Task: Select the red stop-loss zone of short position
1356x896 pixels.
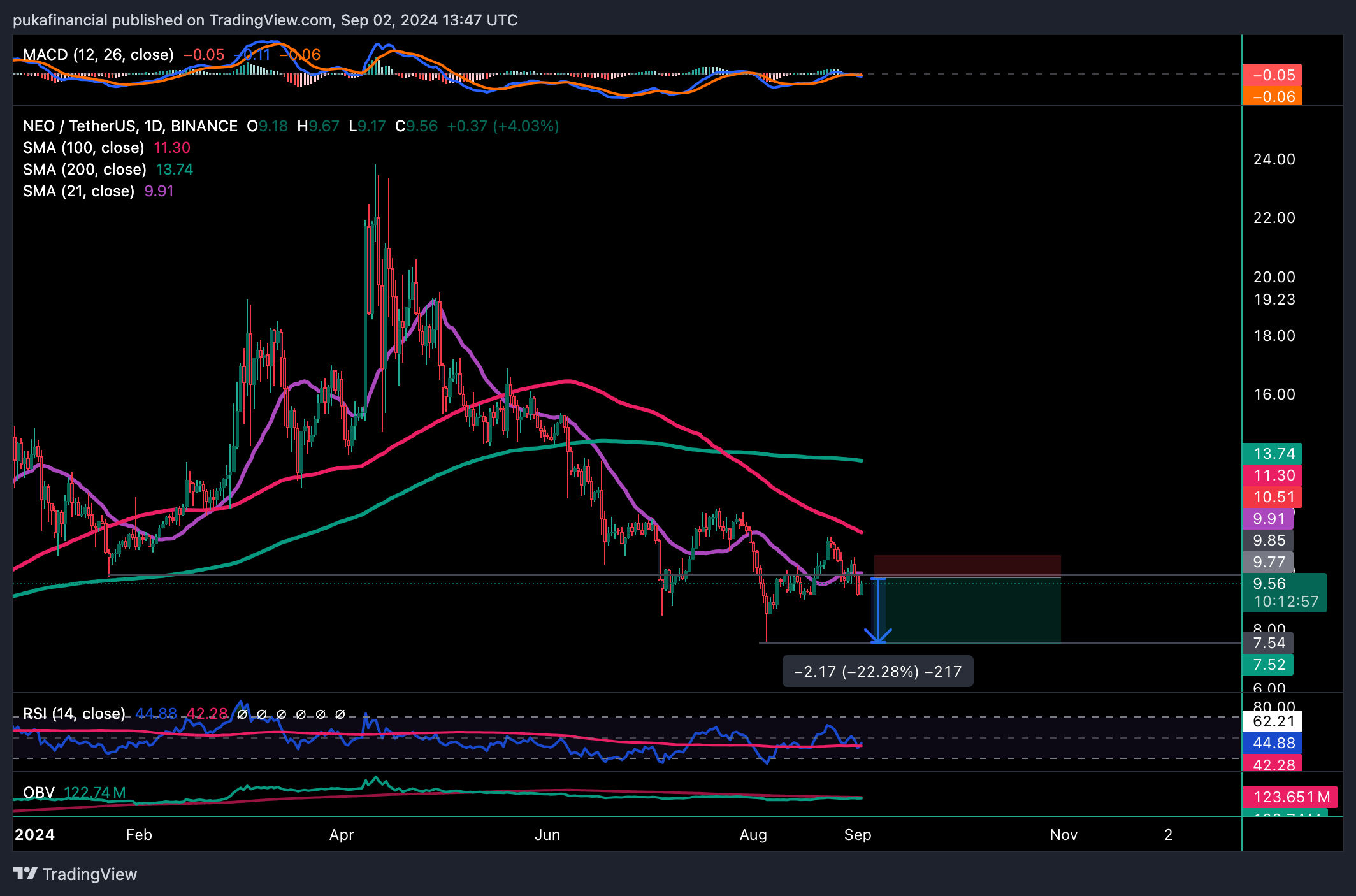Action: [967, 567]
